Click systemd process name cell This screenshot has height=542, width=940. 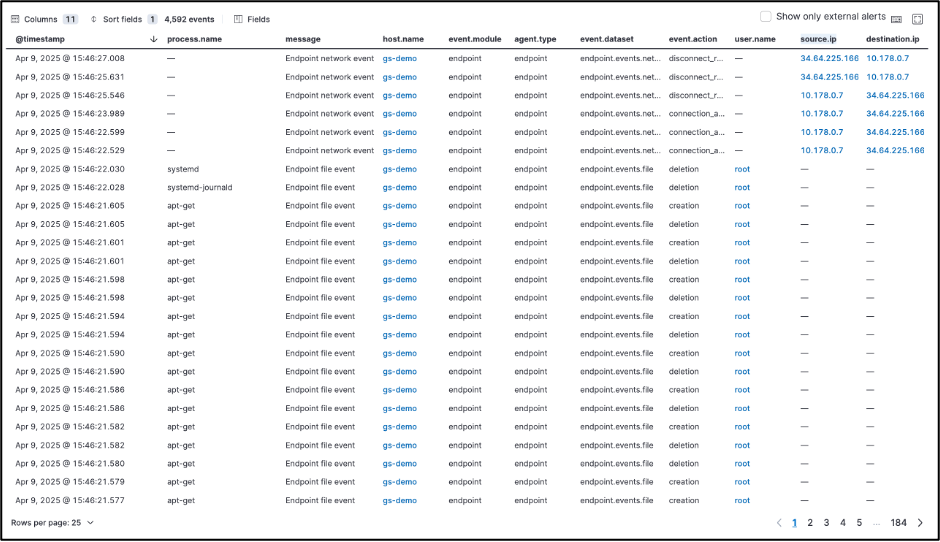click(x=183, y=169)
